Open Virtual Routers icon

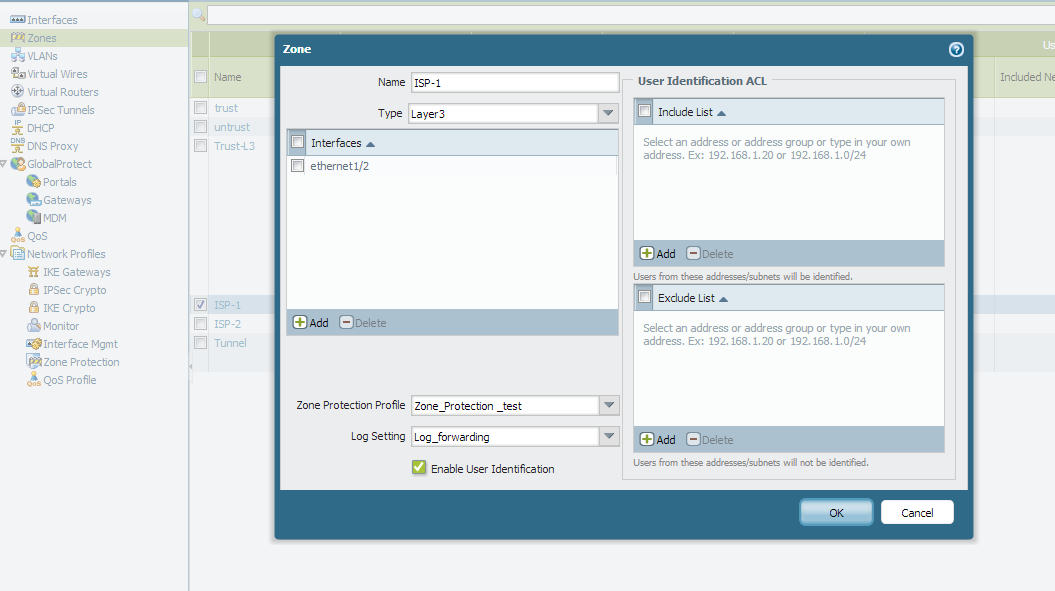click(18, 92)
